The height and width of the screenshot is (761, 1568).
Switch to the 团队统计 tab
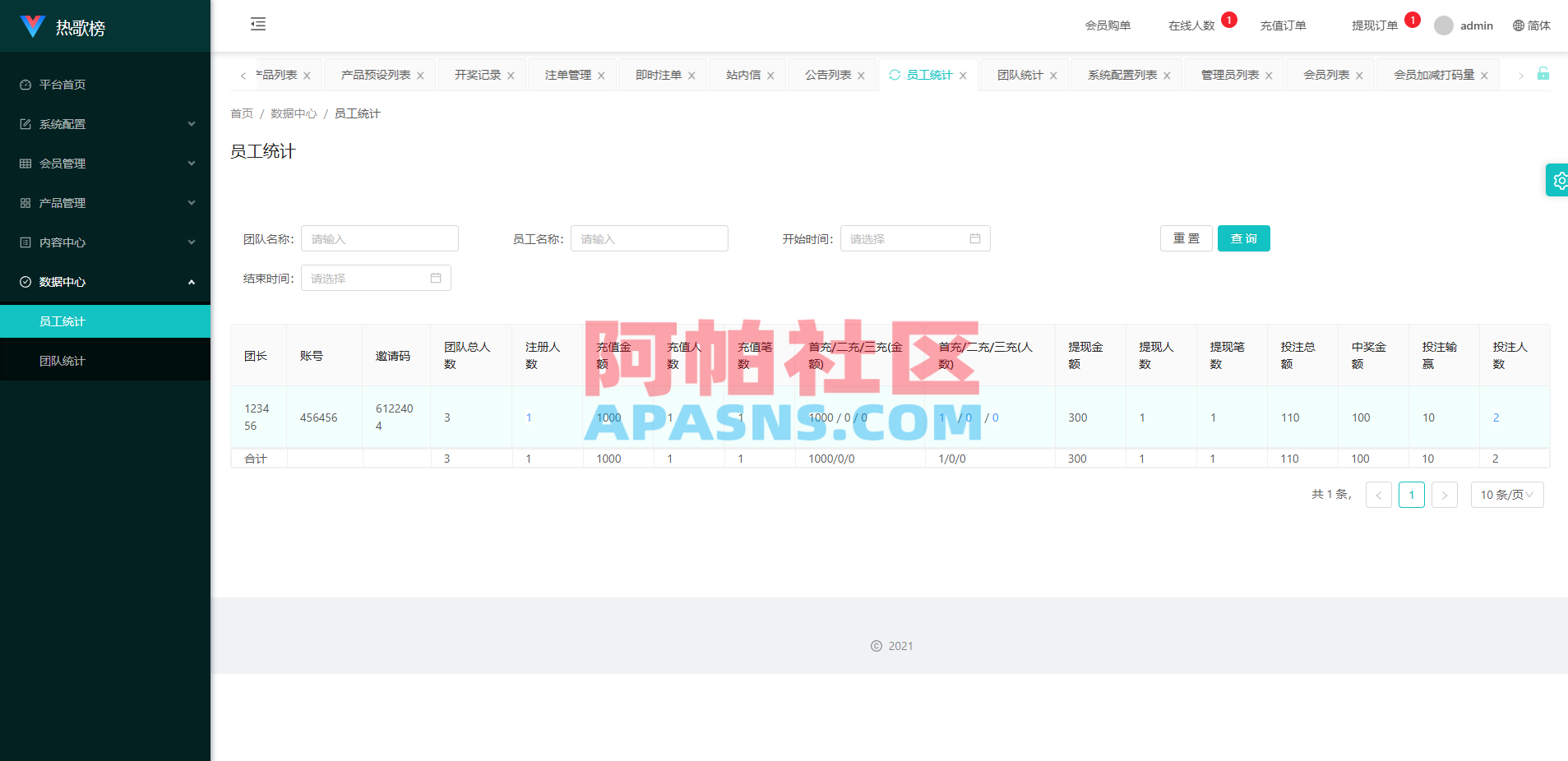(1020, 75)
